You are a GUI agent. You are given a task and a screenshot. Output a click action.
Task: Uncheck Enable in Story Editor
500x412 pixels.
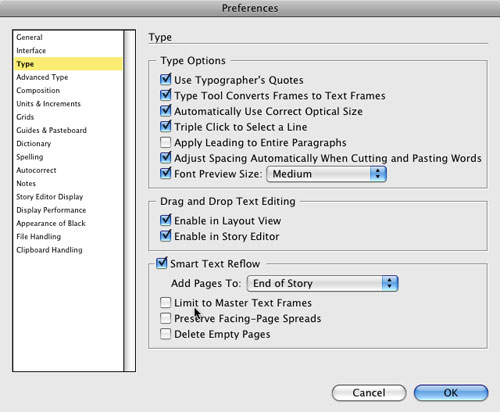click(x=165, y=236)
